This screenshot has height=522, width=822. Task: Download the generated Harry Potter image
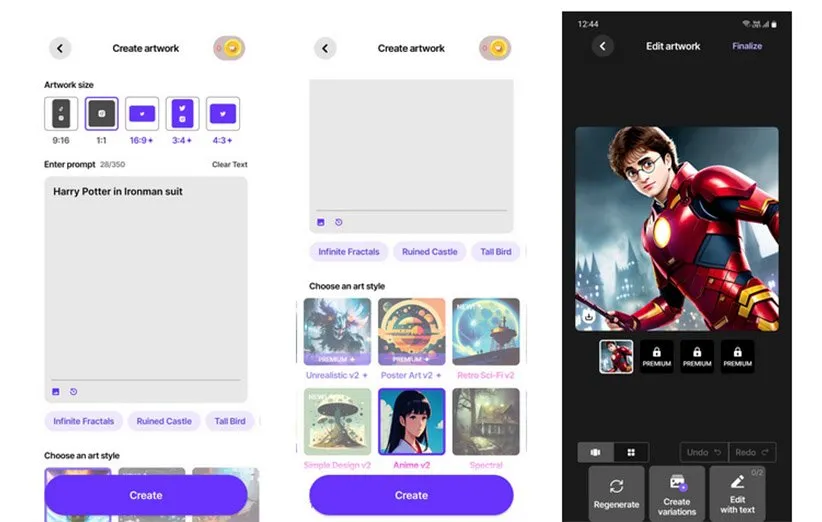pyautogui.click(x=589, y=316)
